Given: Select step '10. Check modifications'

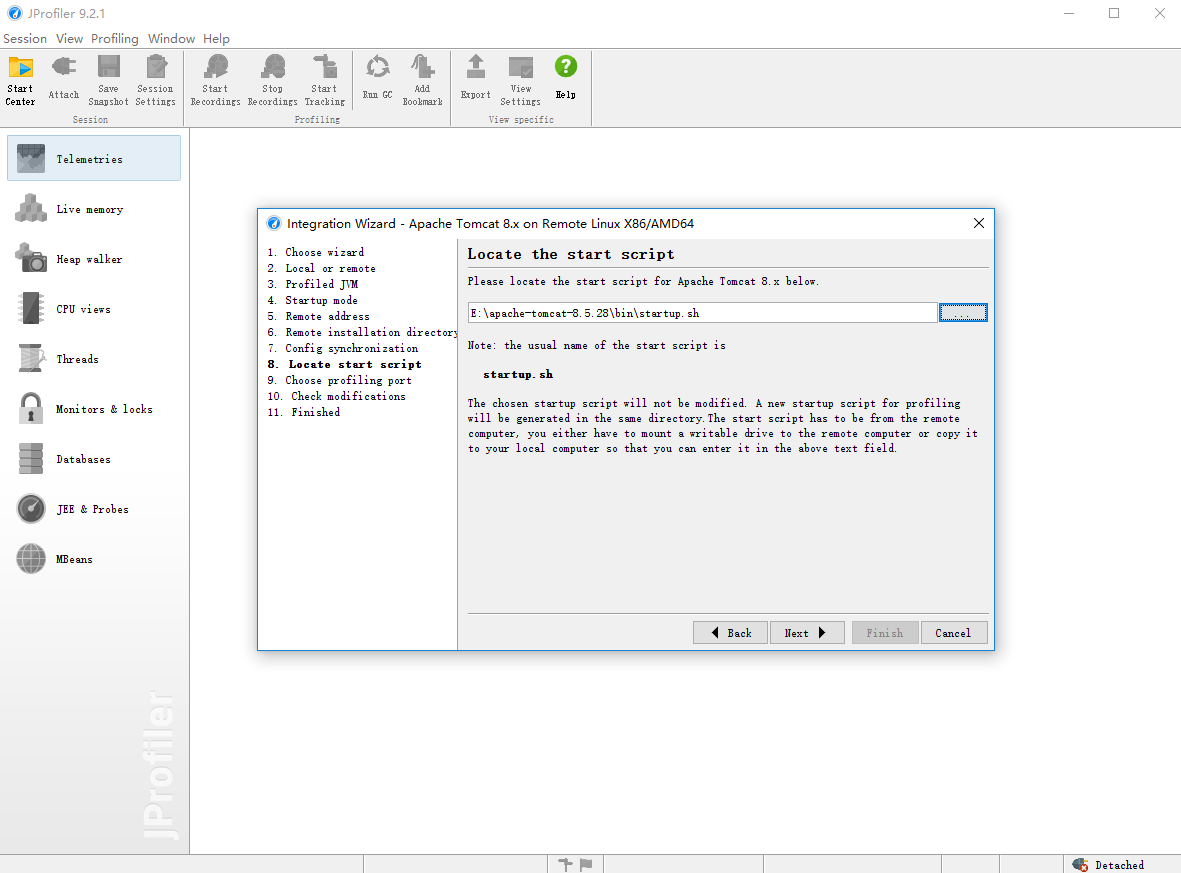Looking at the screenshot, I should point(337,396).
